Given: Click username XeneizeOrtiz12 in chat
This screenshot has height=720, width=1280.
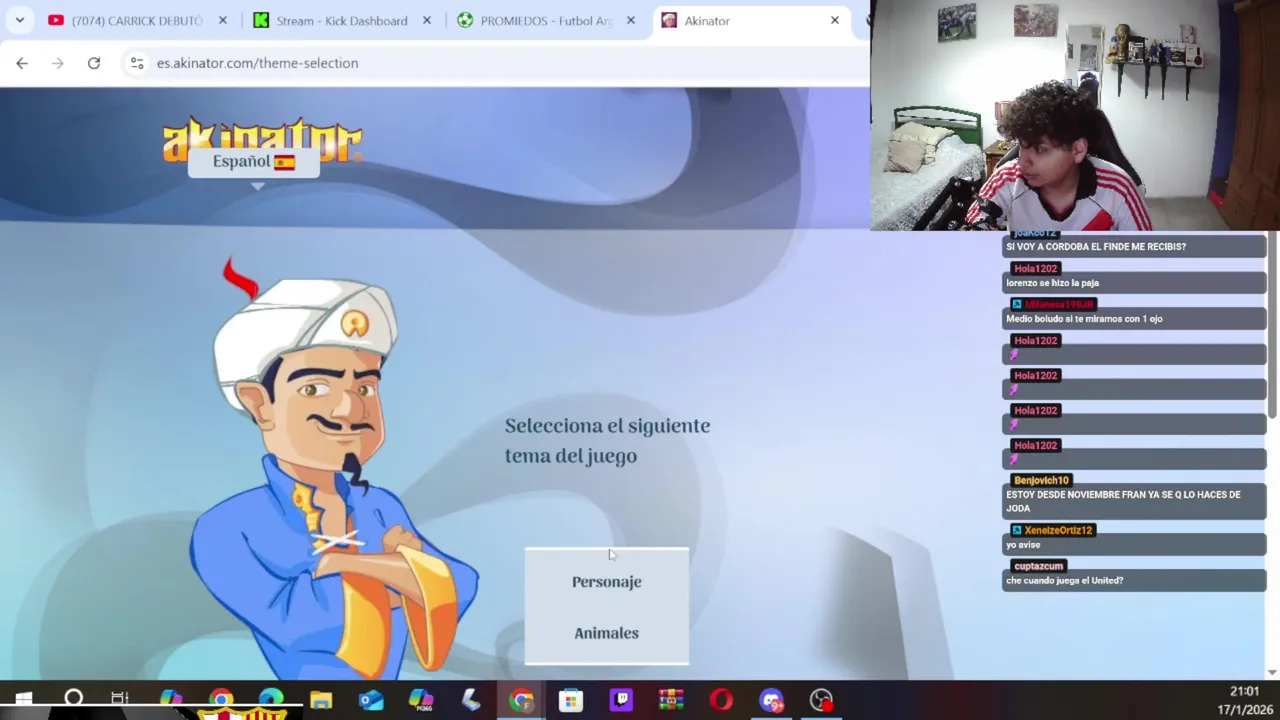Looking at the screenshot, I should click(x=1058, y=530).
